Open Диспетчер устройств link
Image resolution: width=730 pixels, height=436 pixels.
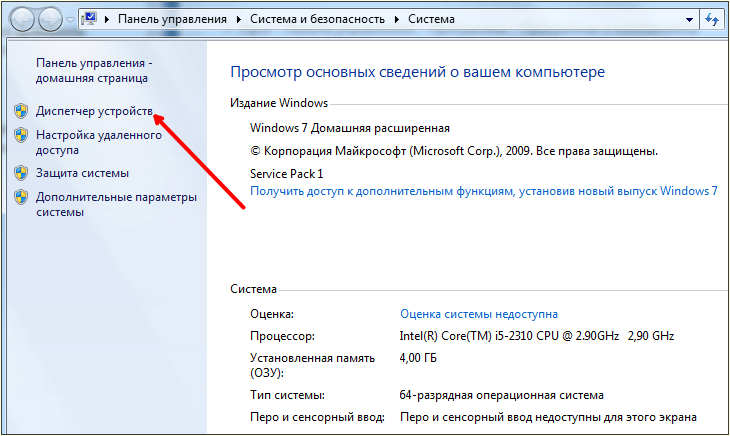click(x=94, y=111)
